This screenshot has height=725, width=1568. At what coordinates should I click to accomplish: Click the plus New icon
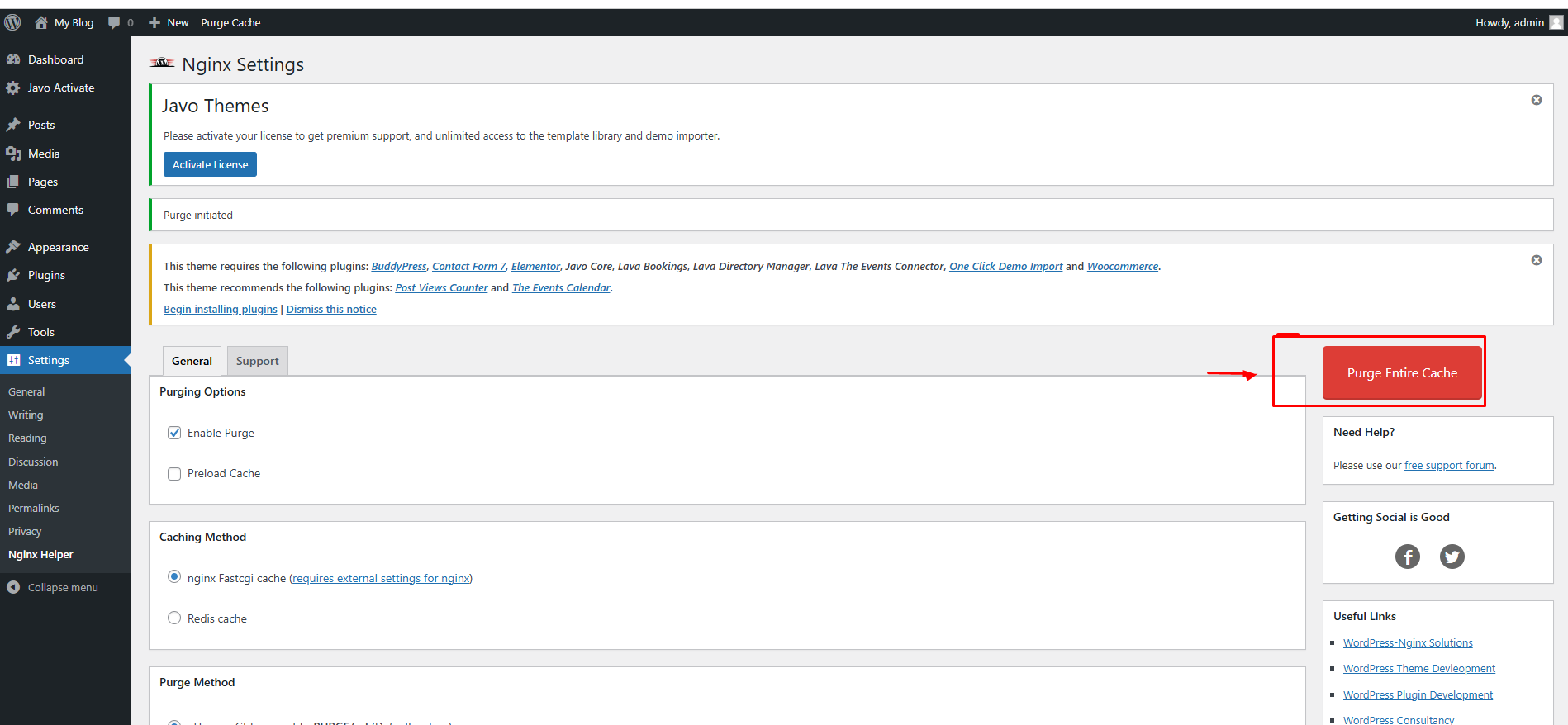point(154,22)
